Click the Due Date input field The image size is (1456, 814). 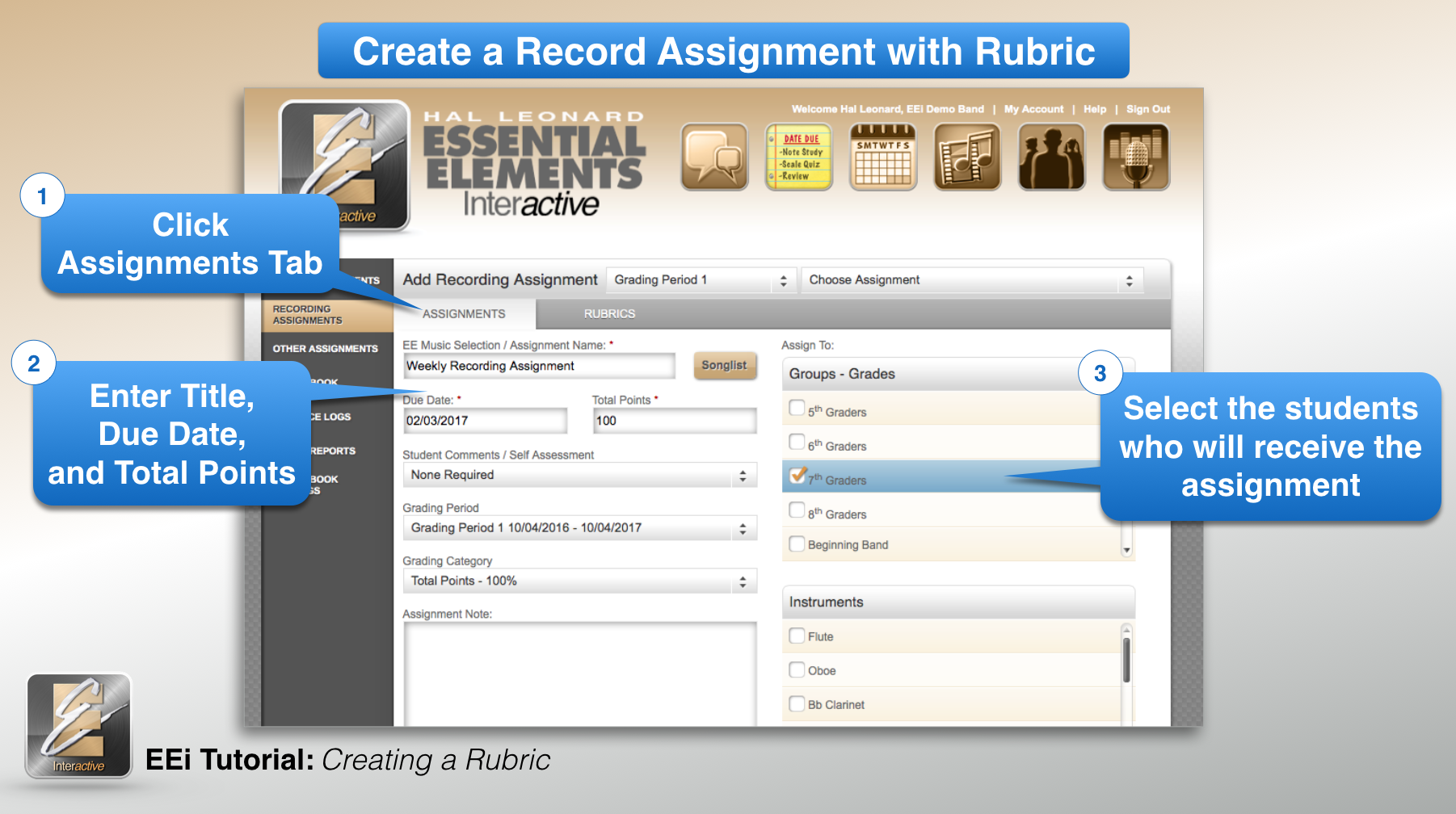pos(485,421)
